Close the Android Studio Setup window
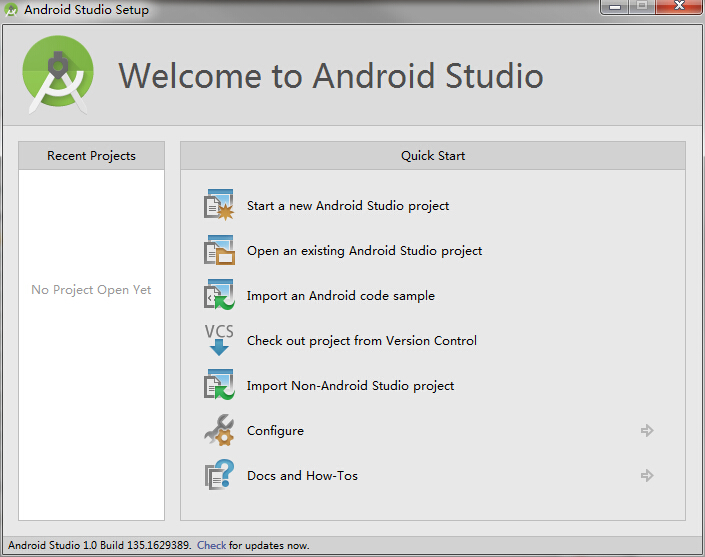705x557 pixels. 679,7
